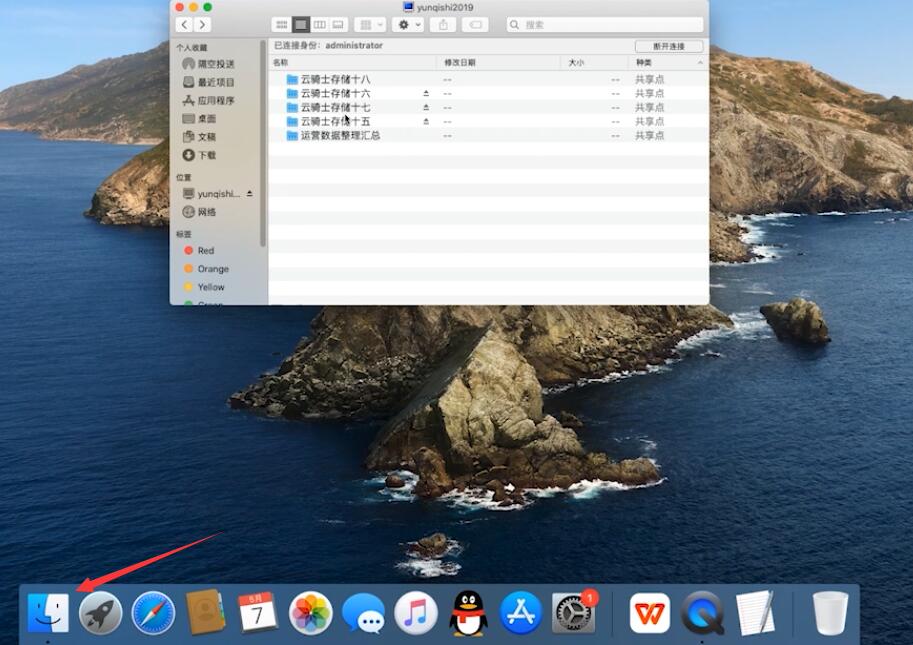Open 文稿 in sidebar
The image size is (913, 645).
click(x=200, y=136)
